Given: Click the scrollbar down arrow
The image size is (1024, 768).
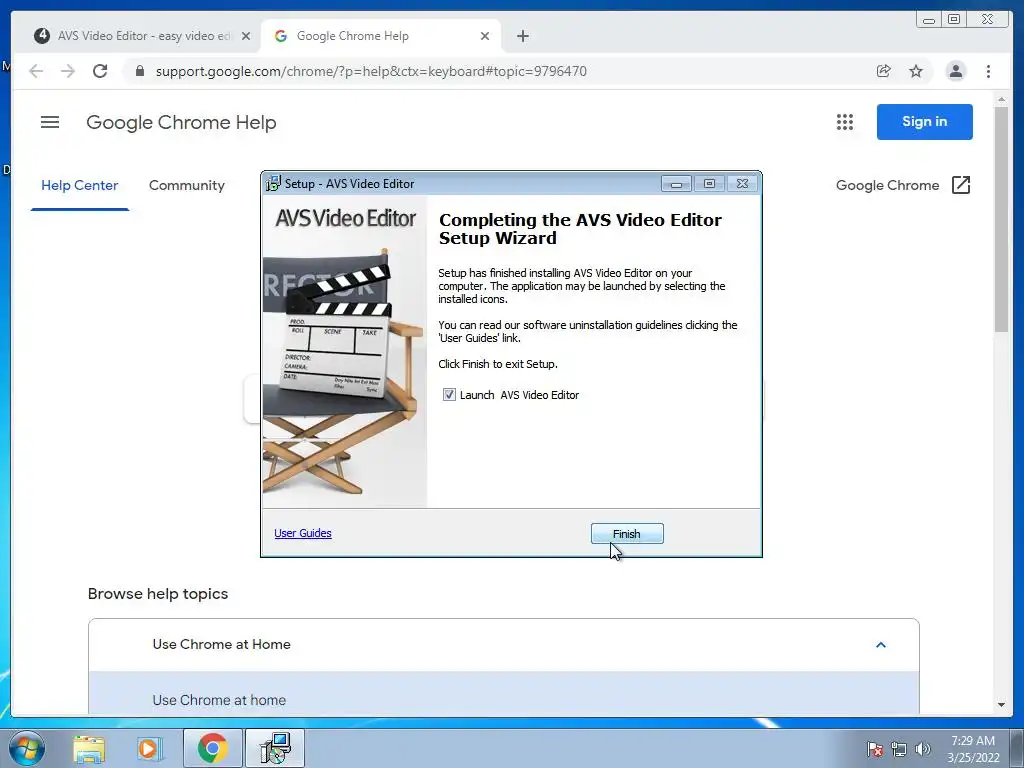Looking at the screenshot, I should coord(1001,705).
